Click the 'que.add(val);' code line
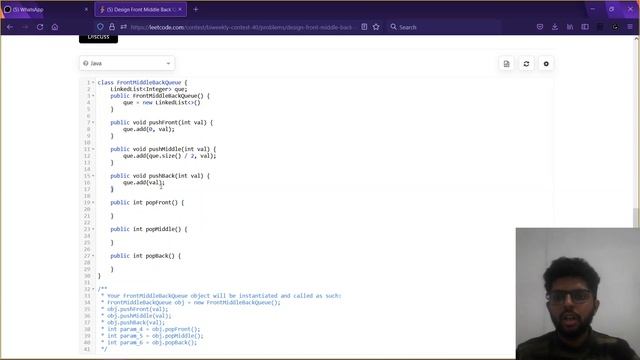Viewport: 640px width, 360px height. pos(144,182)
